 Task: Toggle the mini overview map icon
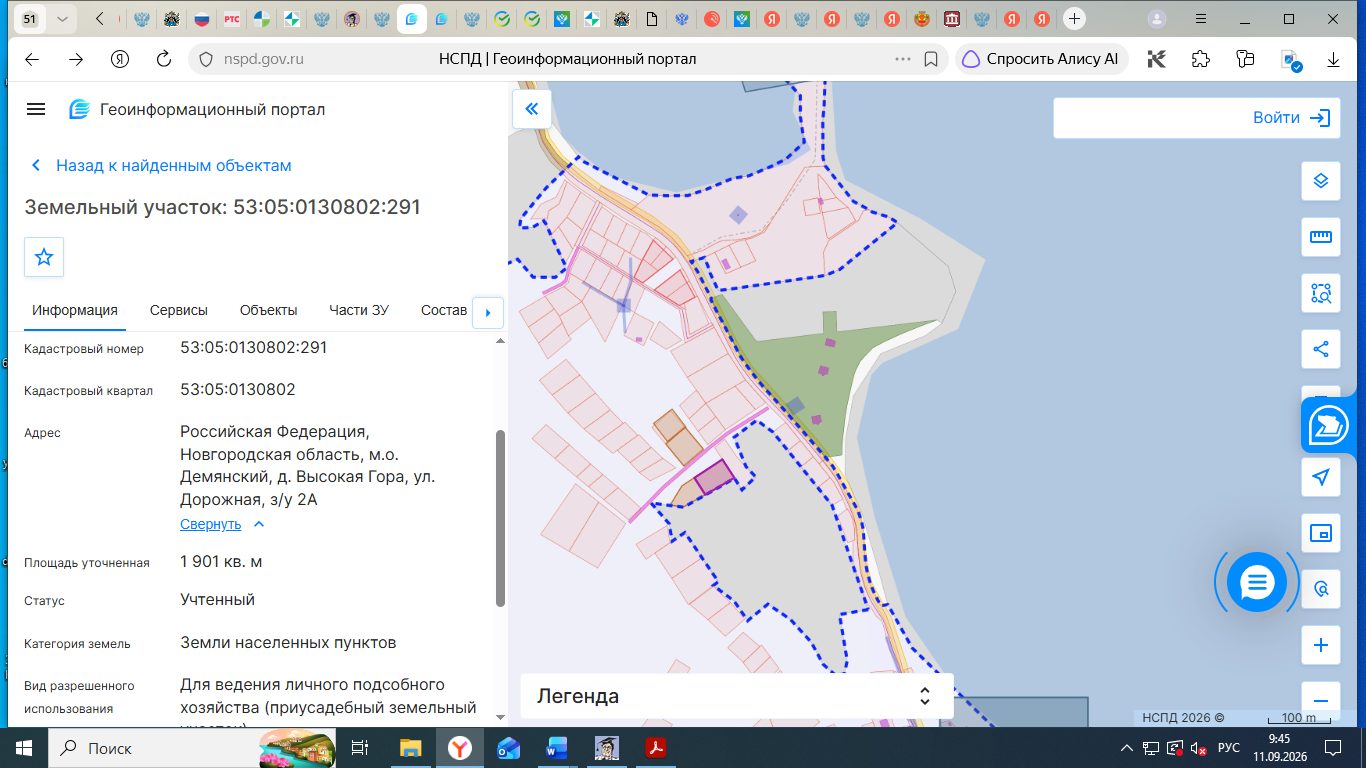point(1320,533)
